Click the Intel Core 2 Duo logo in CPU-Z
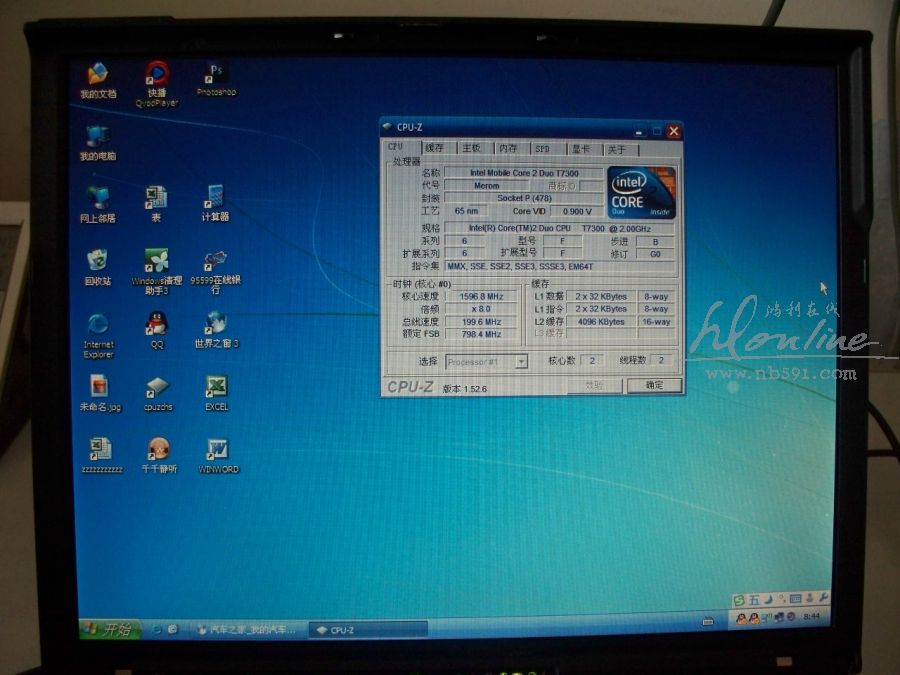 click(642, 192)
